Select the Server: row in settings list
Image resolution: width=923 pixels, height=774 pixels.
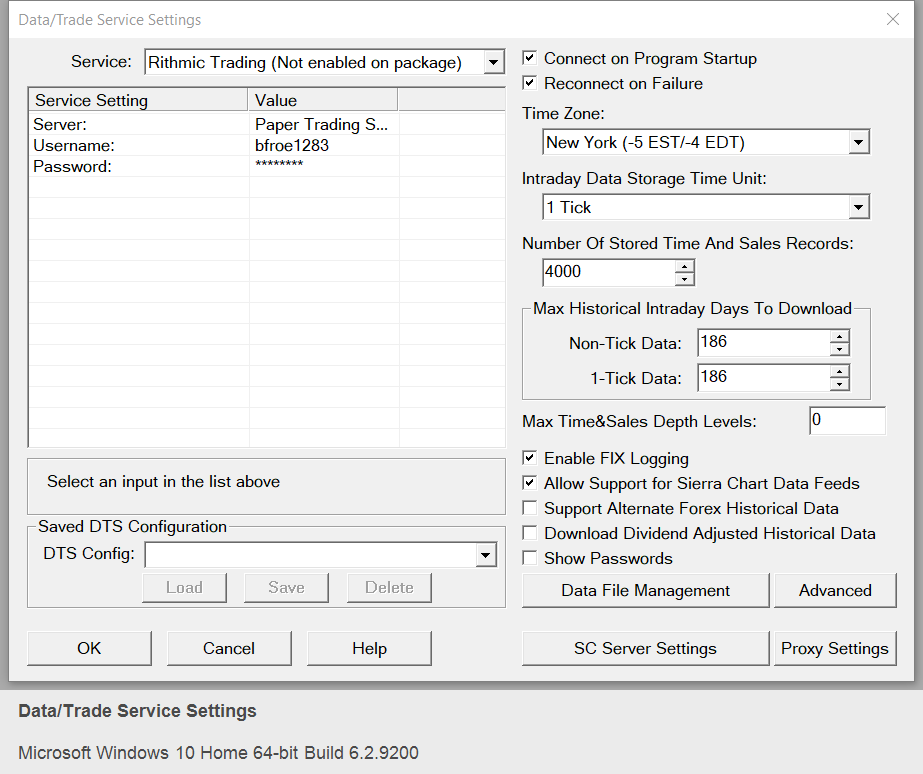coord(267,124)
